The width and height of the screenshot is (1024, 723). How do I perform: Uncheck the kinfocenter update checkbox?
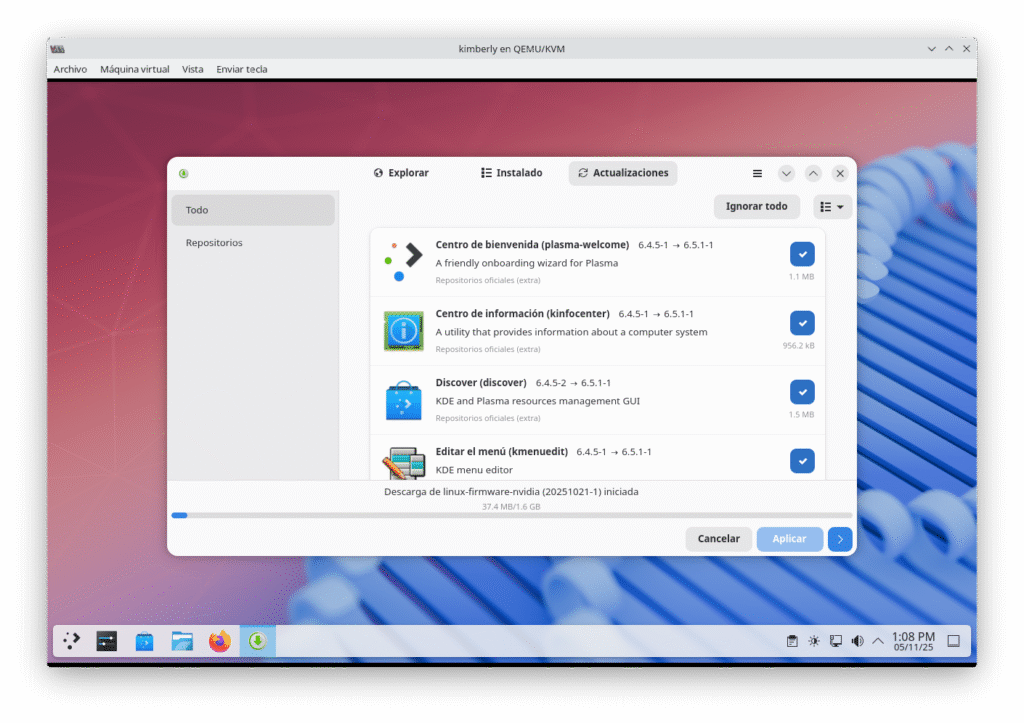tap(802, 323)
